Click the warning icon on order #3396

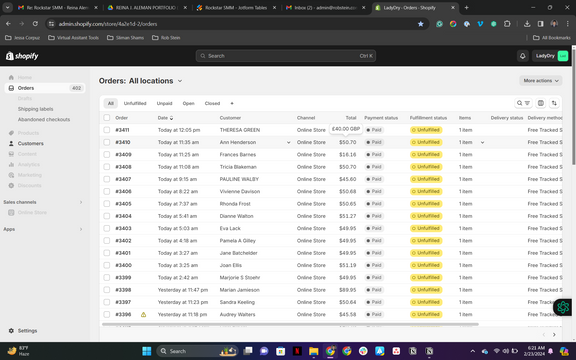[x=143, y=314]
